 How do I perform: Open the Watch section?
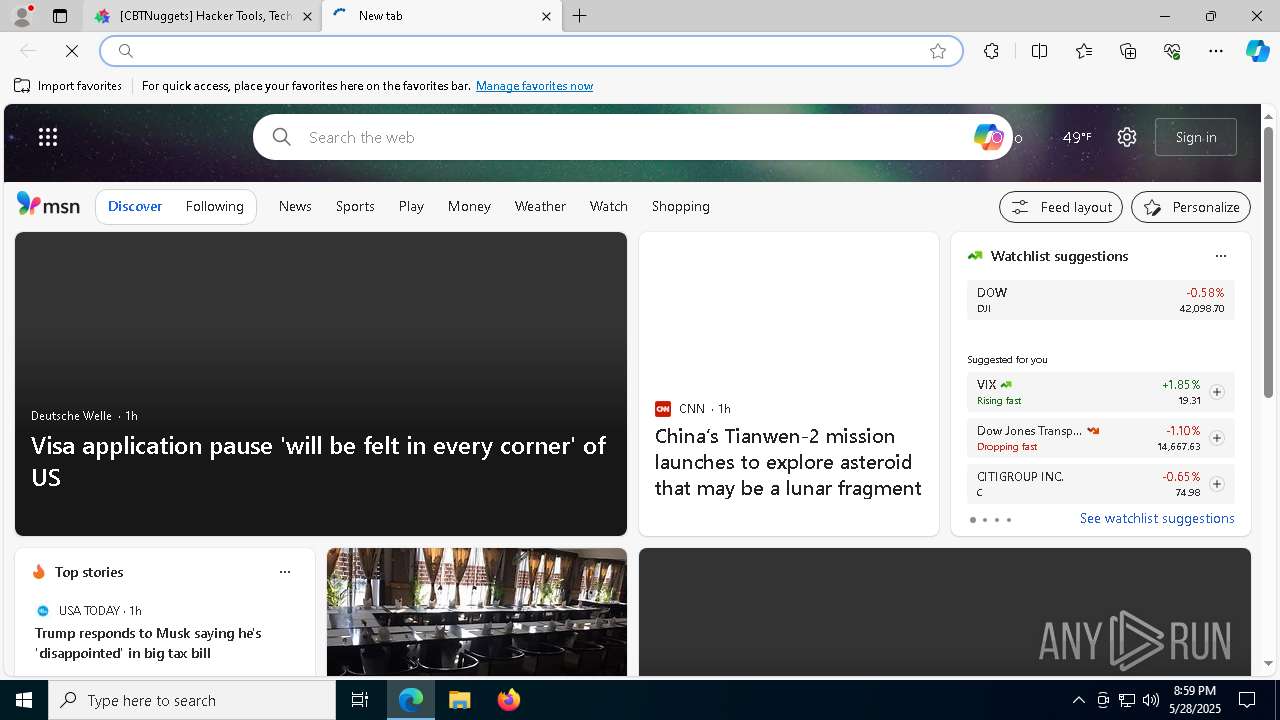pos(608,206)
